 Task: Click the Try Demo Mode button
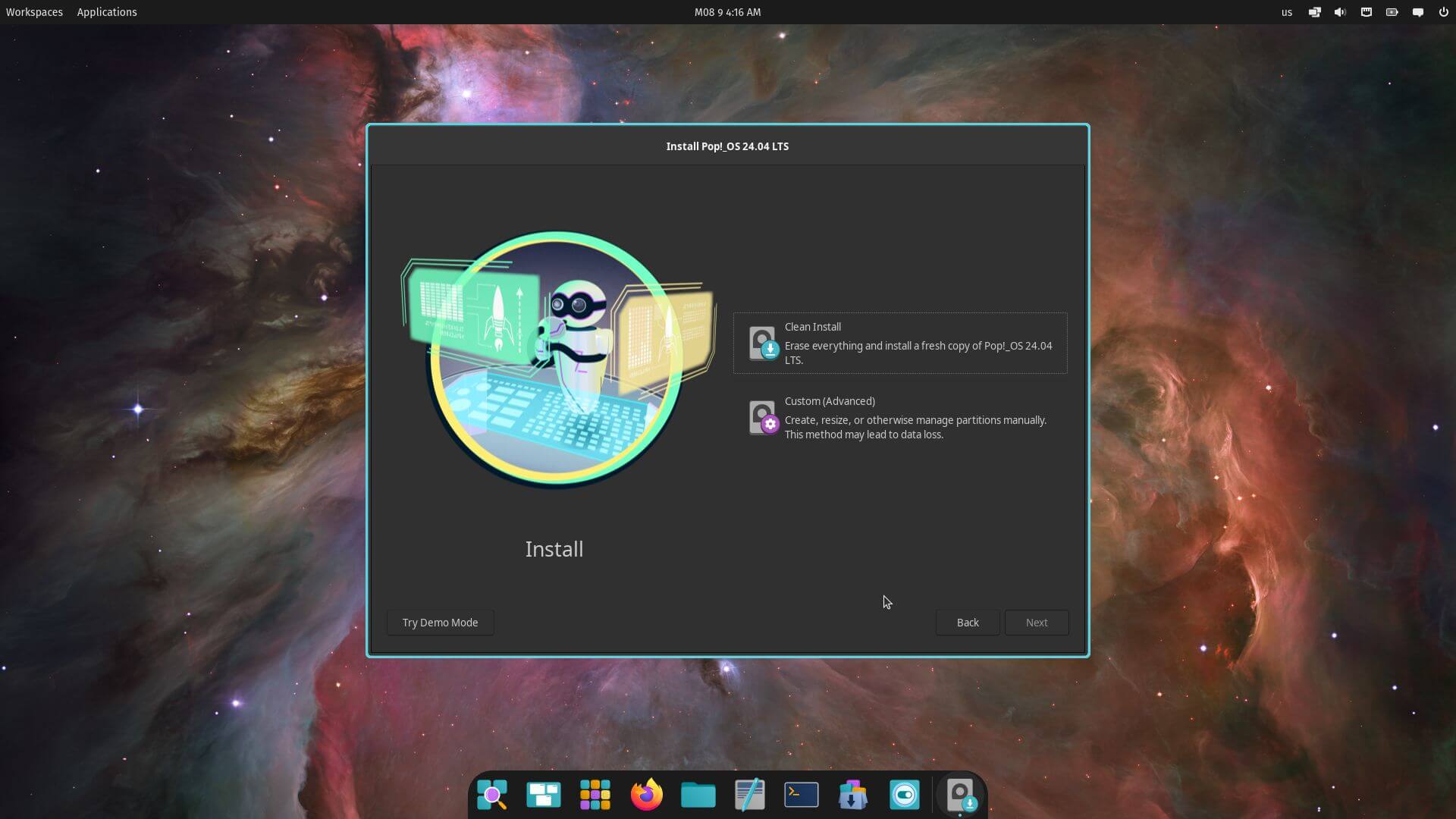440,623
